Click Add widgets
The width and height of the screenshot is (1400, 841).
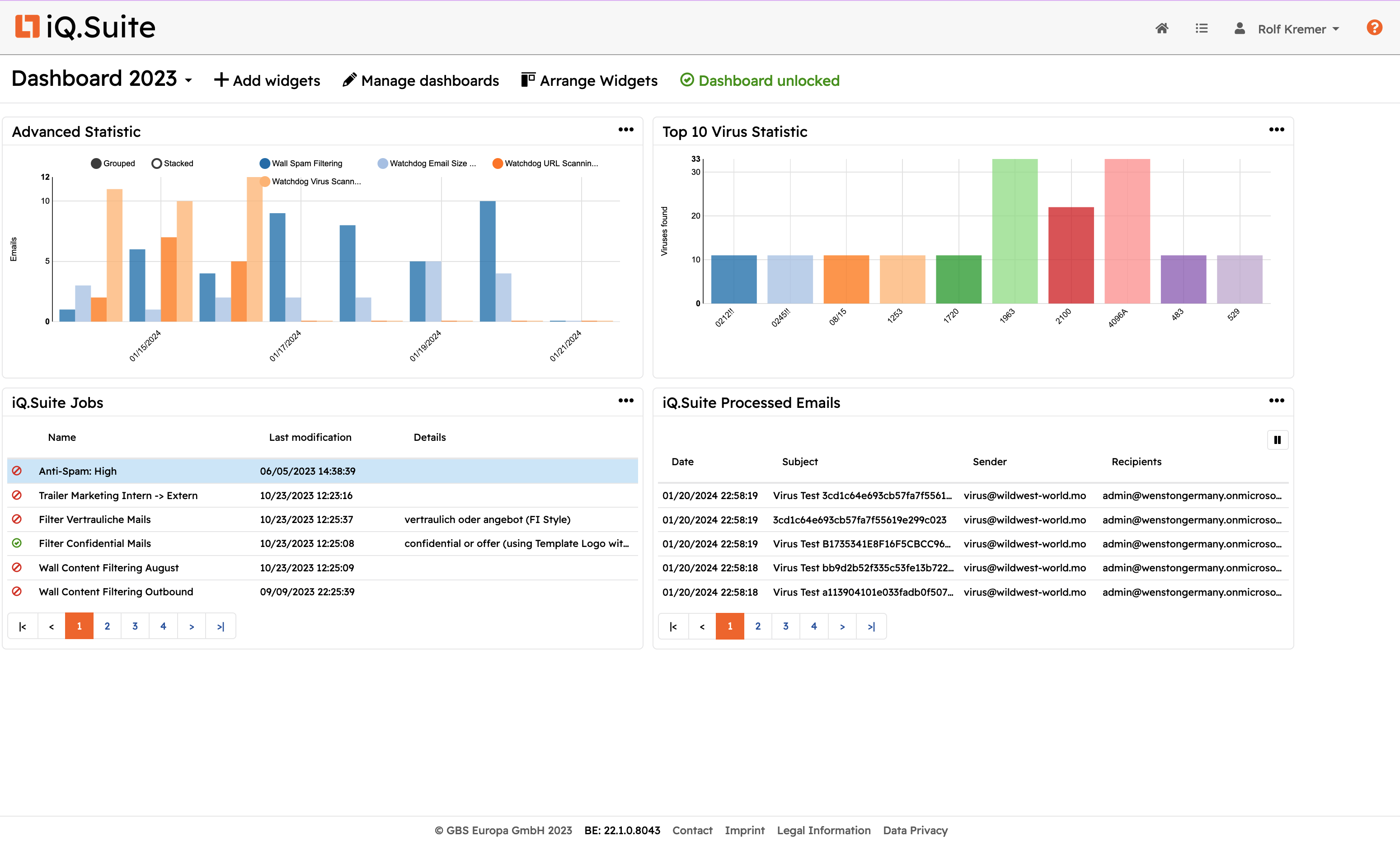point(267,80)
